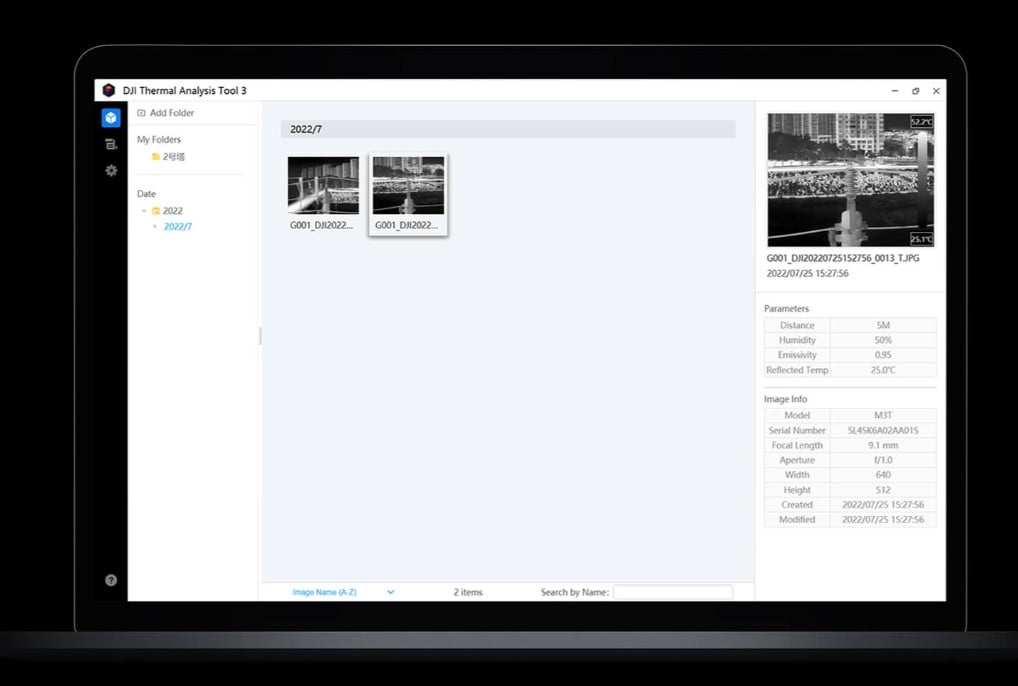Click the 2022/7 group header bar
The width and height of the screenshot is (1018, 686).
coord(508,129)
